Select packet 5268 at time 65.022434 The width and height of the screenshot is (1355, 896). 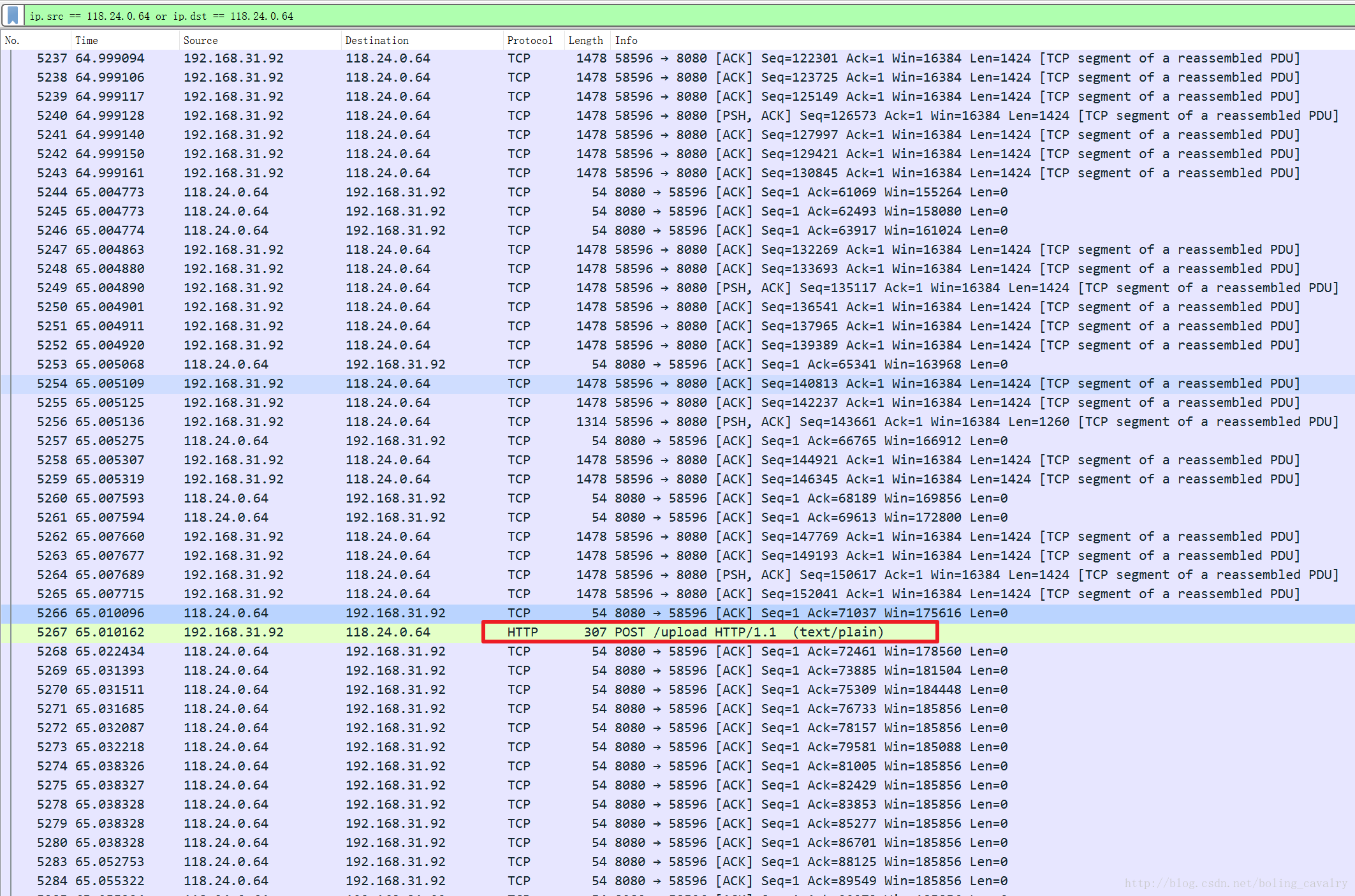pyautogui.click(x=677, y=651)
